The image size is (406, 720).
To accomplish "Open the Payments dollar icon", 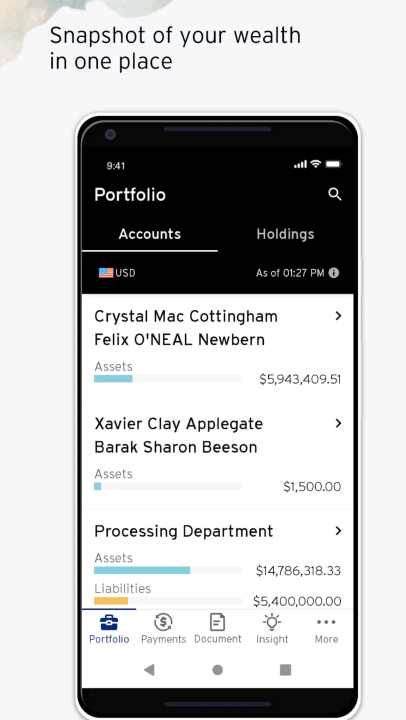I will point(163,623).
